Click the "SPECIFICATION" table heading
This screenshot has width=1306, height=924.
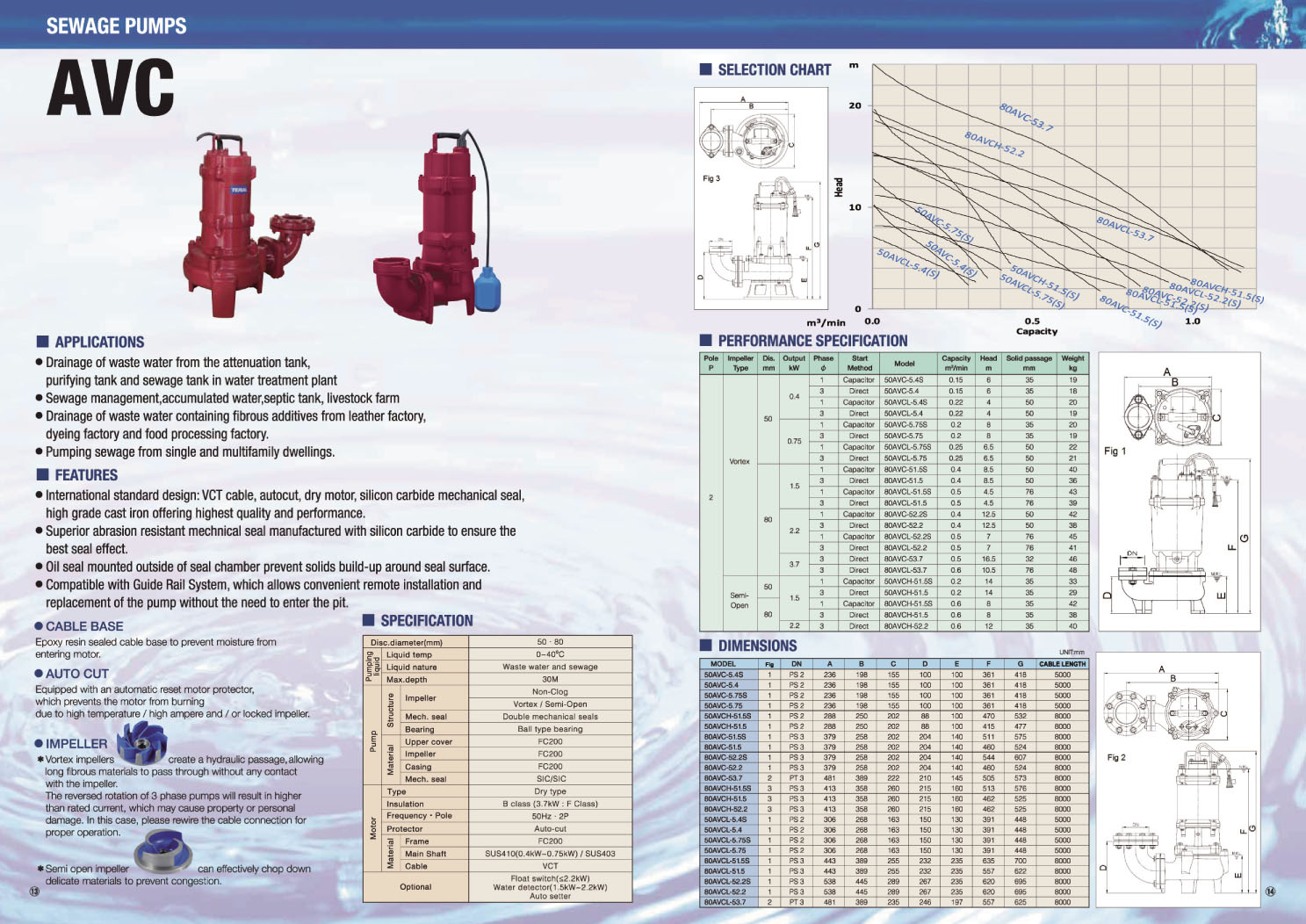[427, 620]
